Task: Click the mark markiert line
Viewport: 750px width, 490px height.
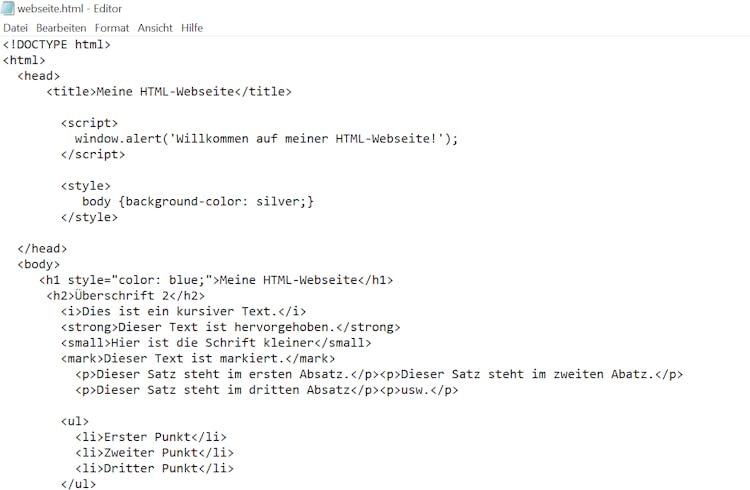Action: pos(198,358)
